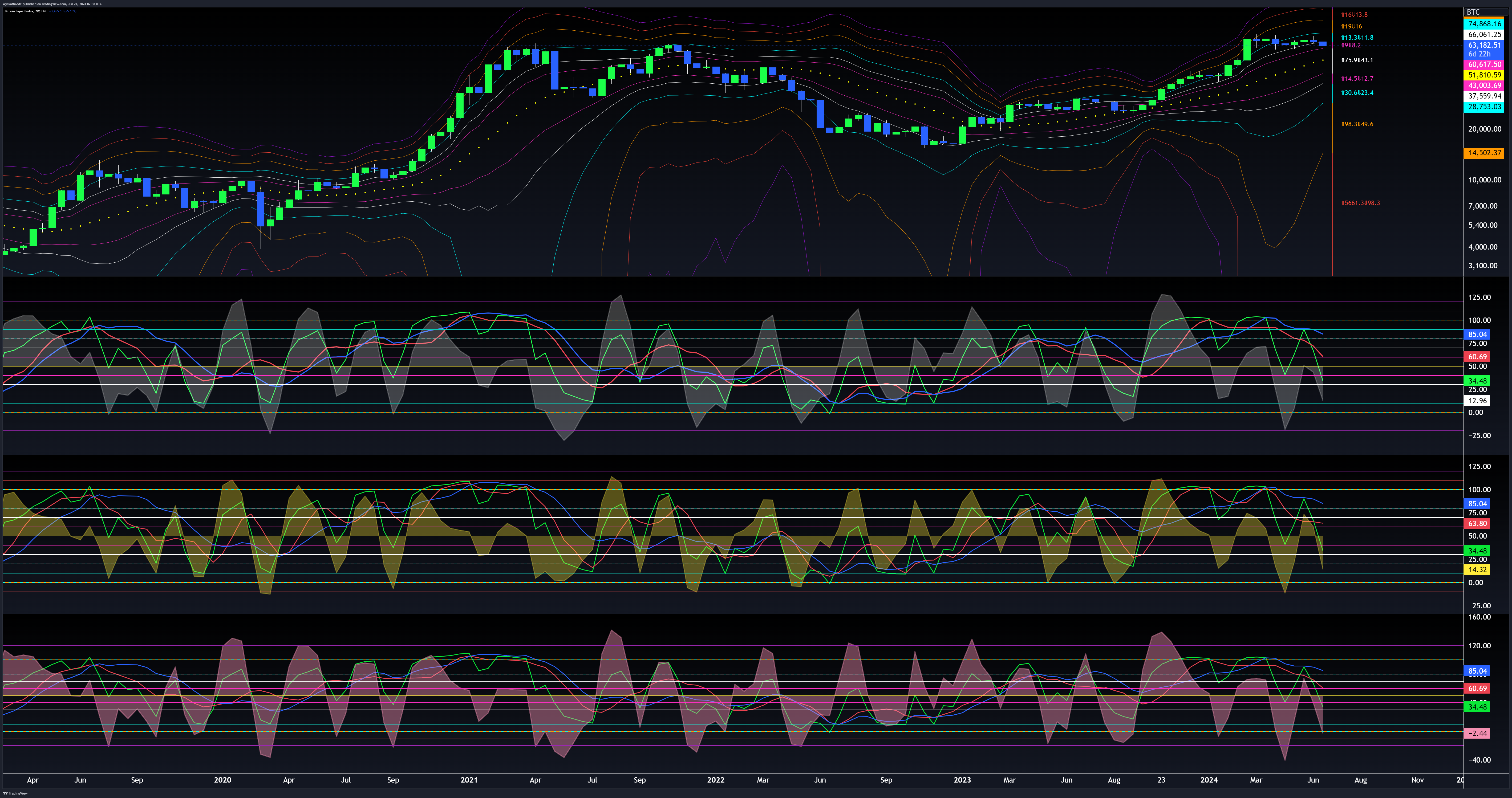Click the '6d 22h' countdown label

tap(1479, 54)
